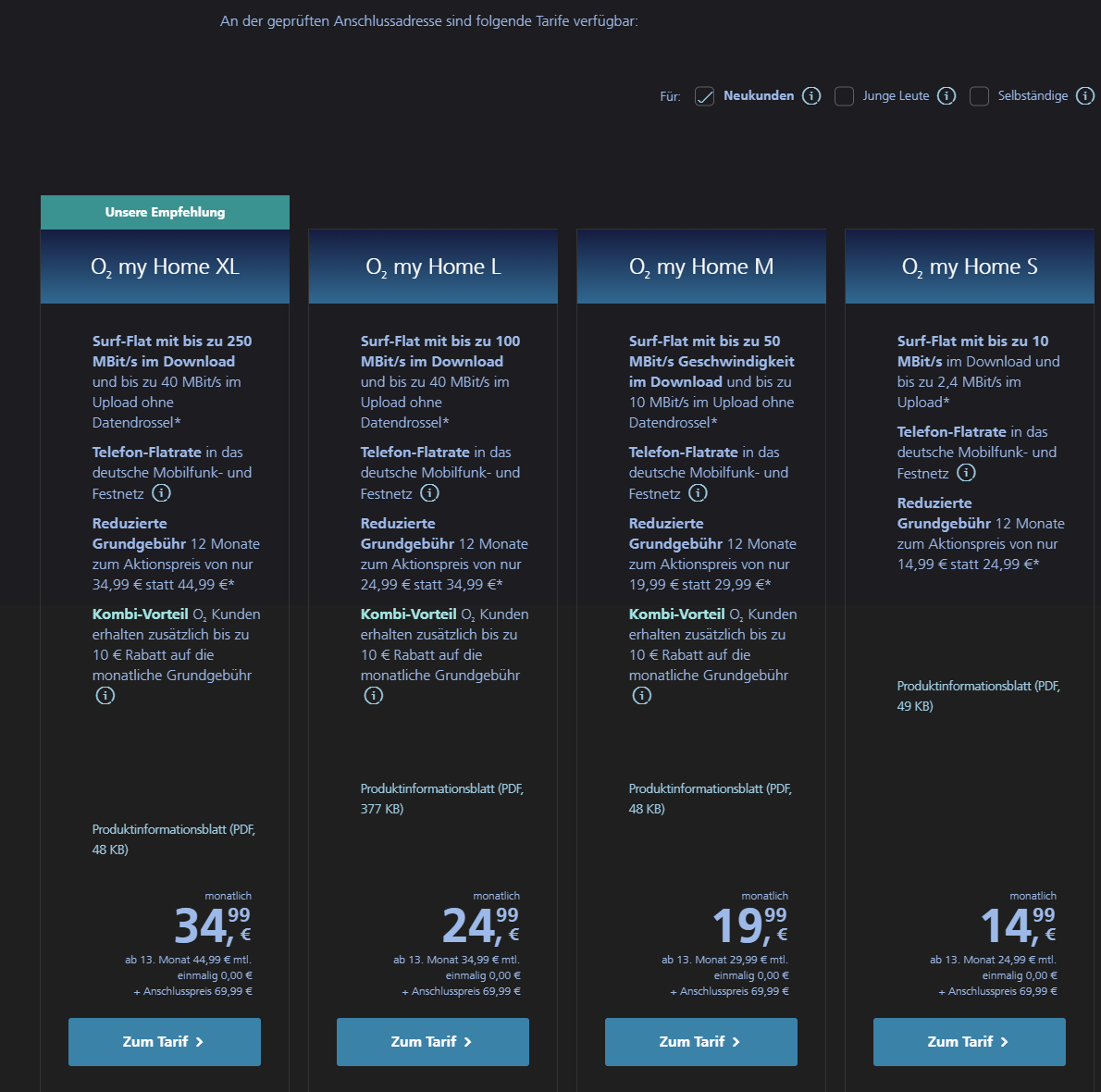Image resolution: width=1101 pixels, height=1092 pixels.
Task: Enable the Selbständige checkbox
Action: click(980, 96)
